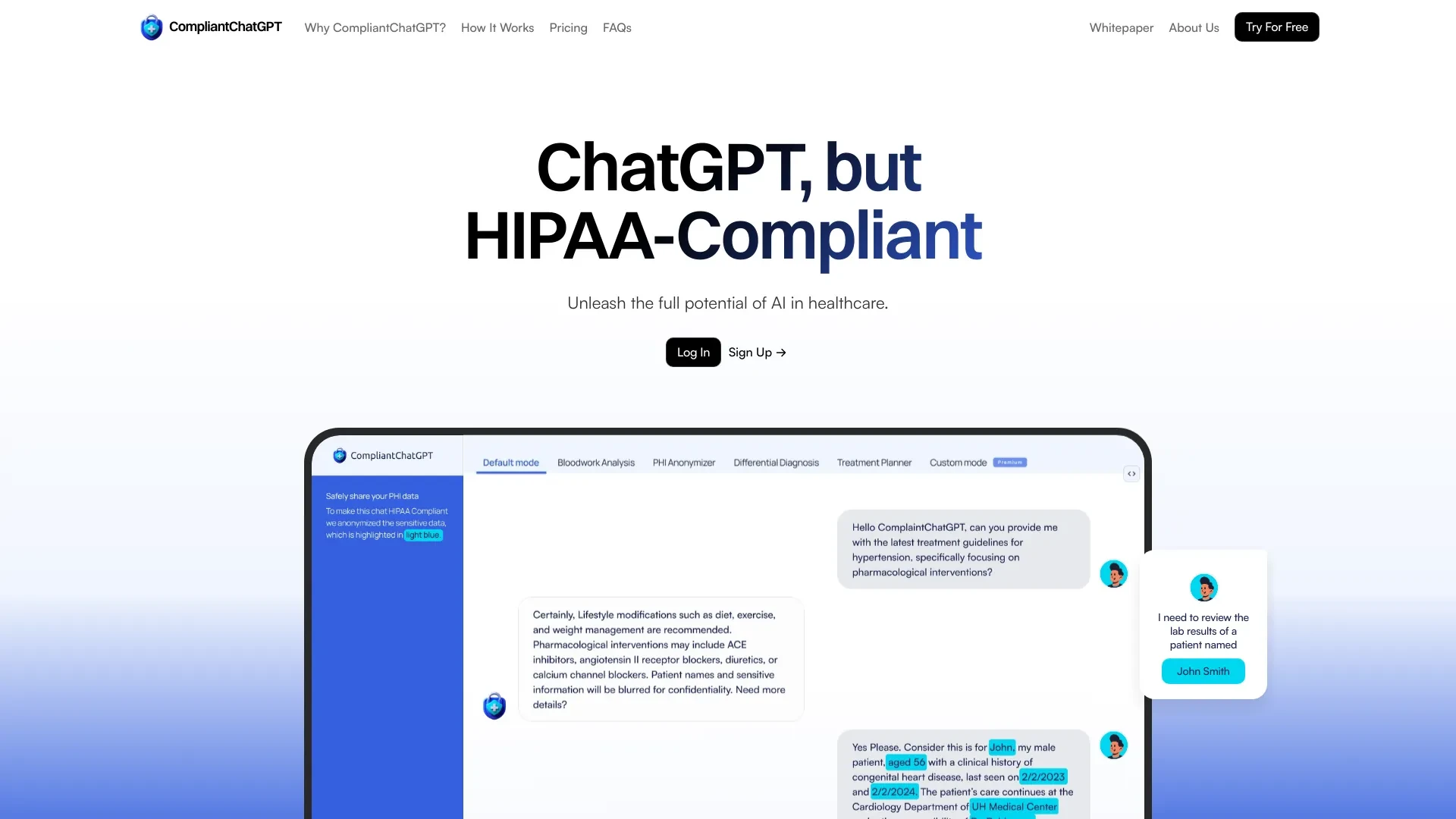This screenshot has width=1456, height=819.
Task: Select the PHI Anonymizer tab icon
Action: point(684,462)
